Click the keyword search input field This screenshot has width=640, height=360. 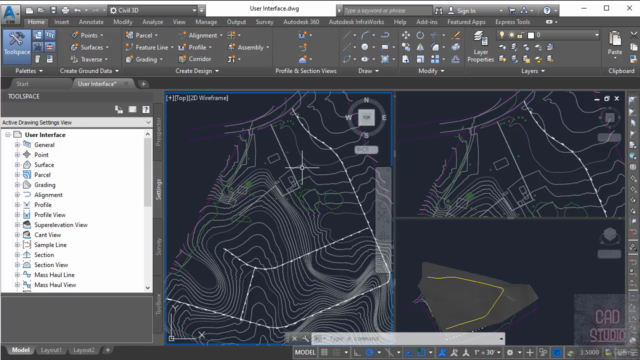click(x=387, y=11)
